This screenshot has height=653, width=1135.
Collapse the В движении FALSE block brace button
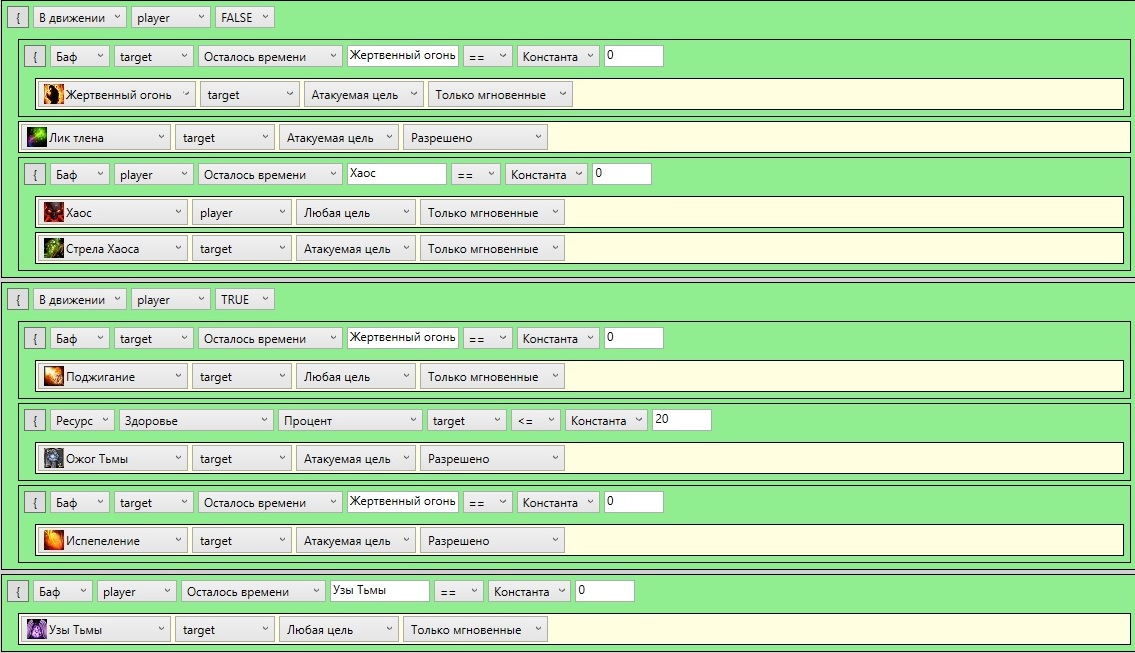(18, 19)
